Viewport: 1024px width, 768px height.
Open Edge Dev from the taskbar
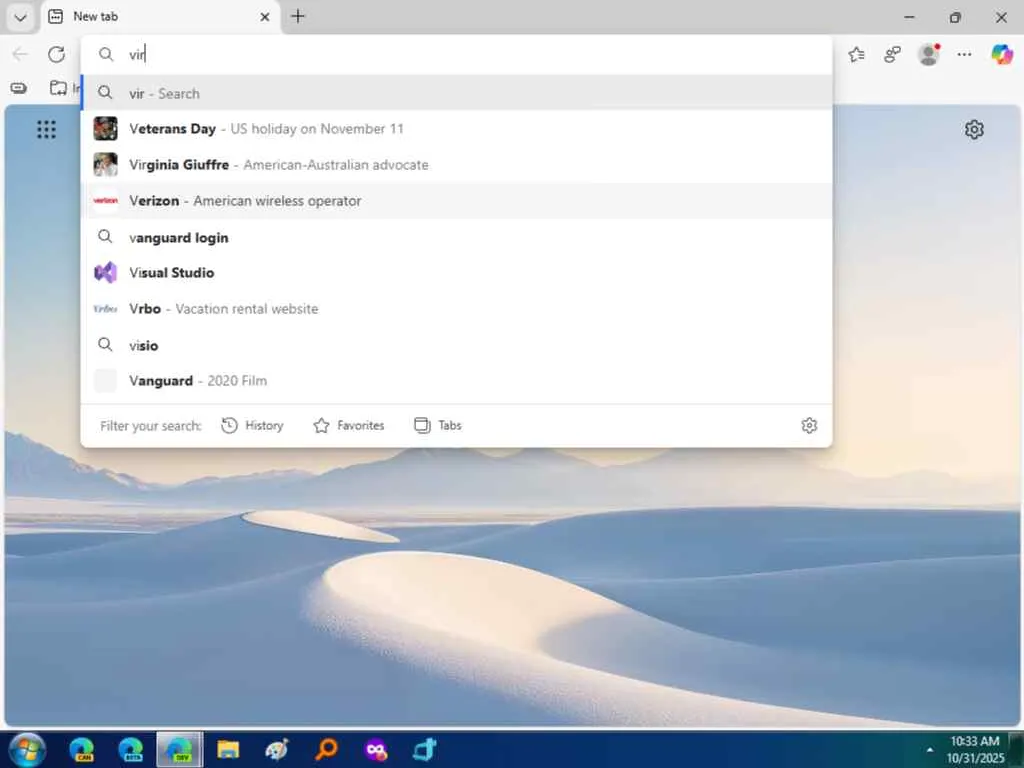180,749
